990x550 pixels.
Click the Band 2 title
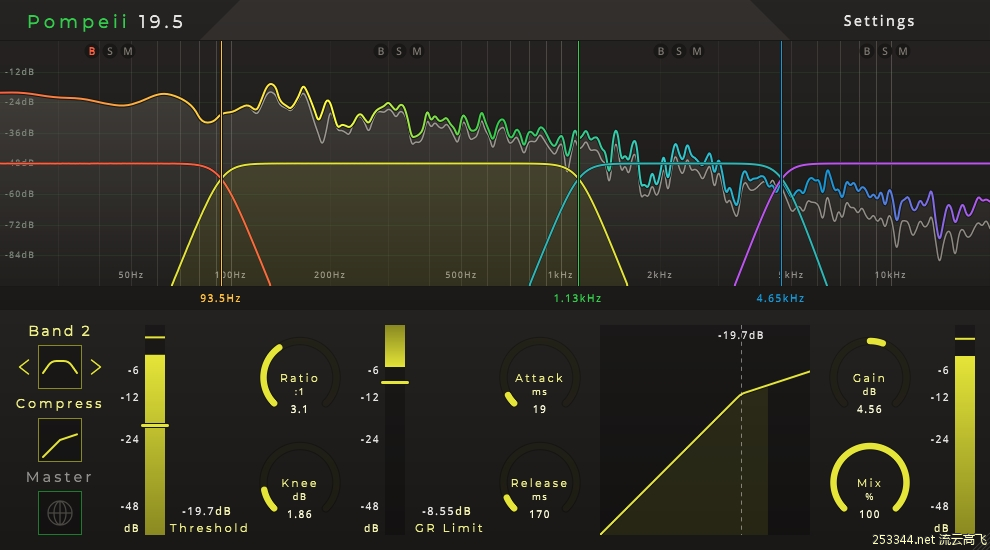point(59,331)
